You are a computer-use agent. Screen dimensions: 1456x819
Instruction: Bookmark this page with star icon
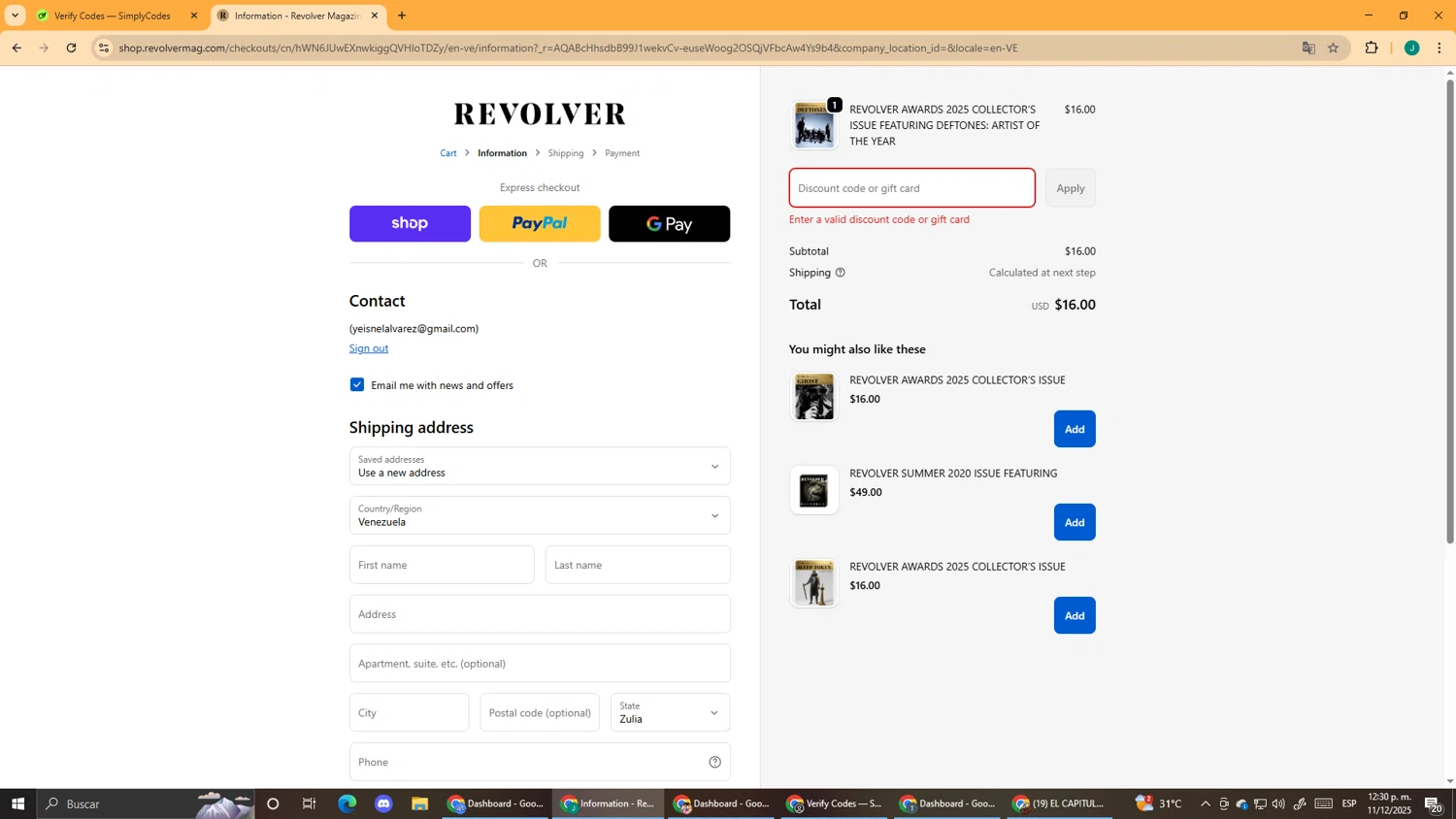tap(1334, 48)
